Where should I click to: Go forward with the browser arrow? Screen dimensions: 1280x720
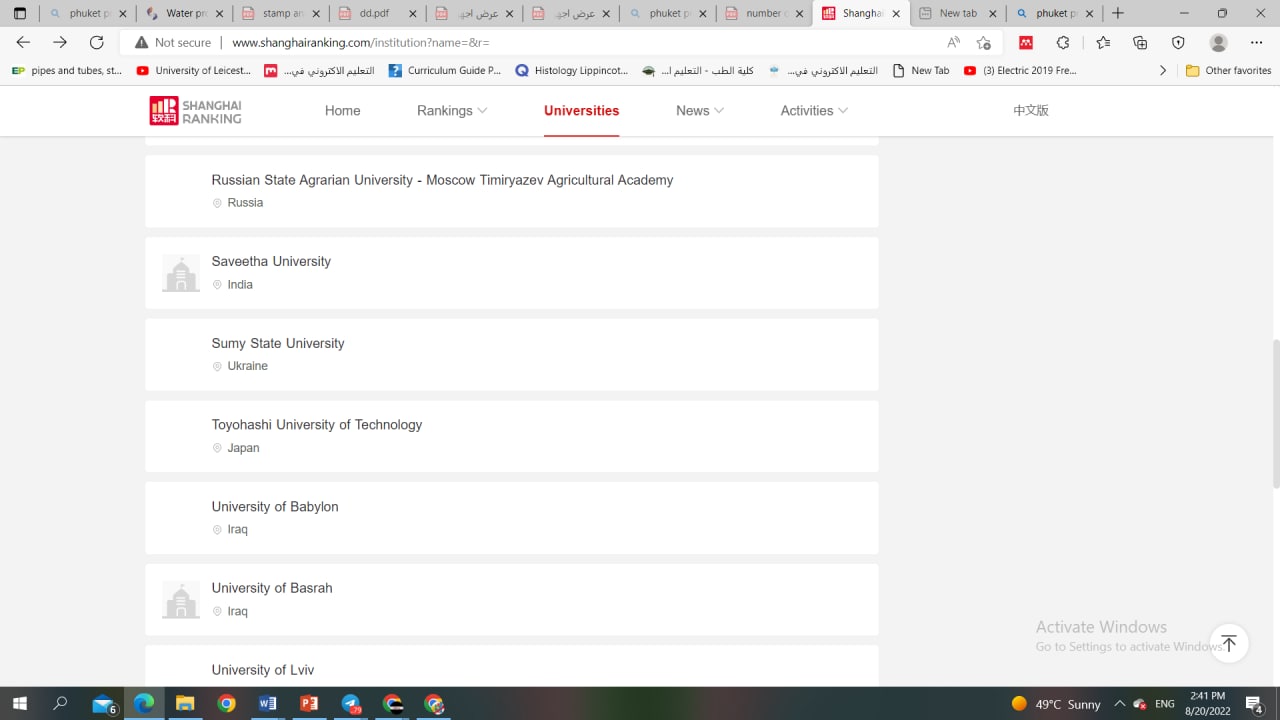[60, 42]
